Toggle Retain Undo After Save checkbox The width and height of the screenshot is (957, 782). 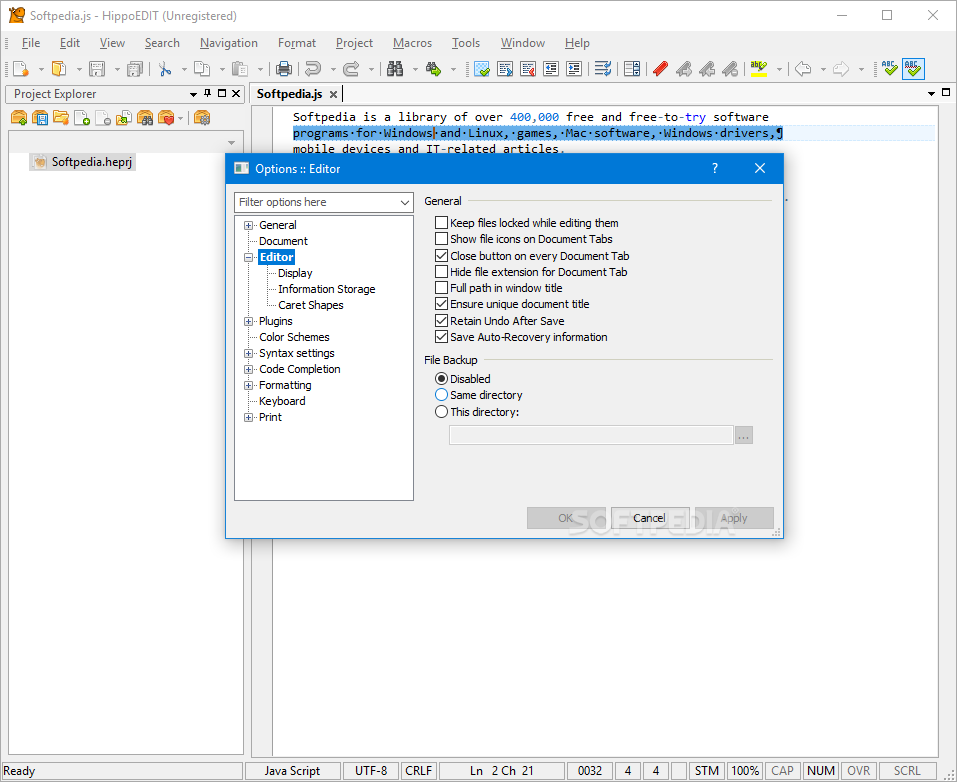pos(441,320)
